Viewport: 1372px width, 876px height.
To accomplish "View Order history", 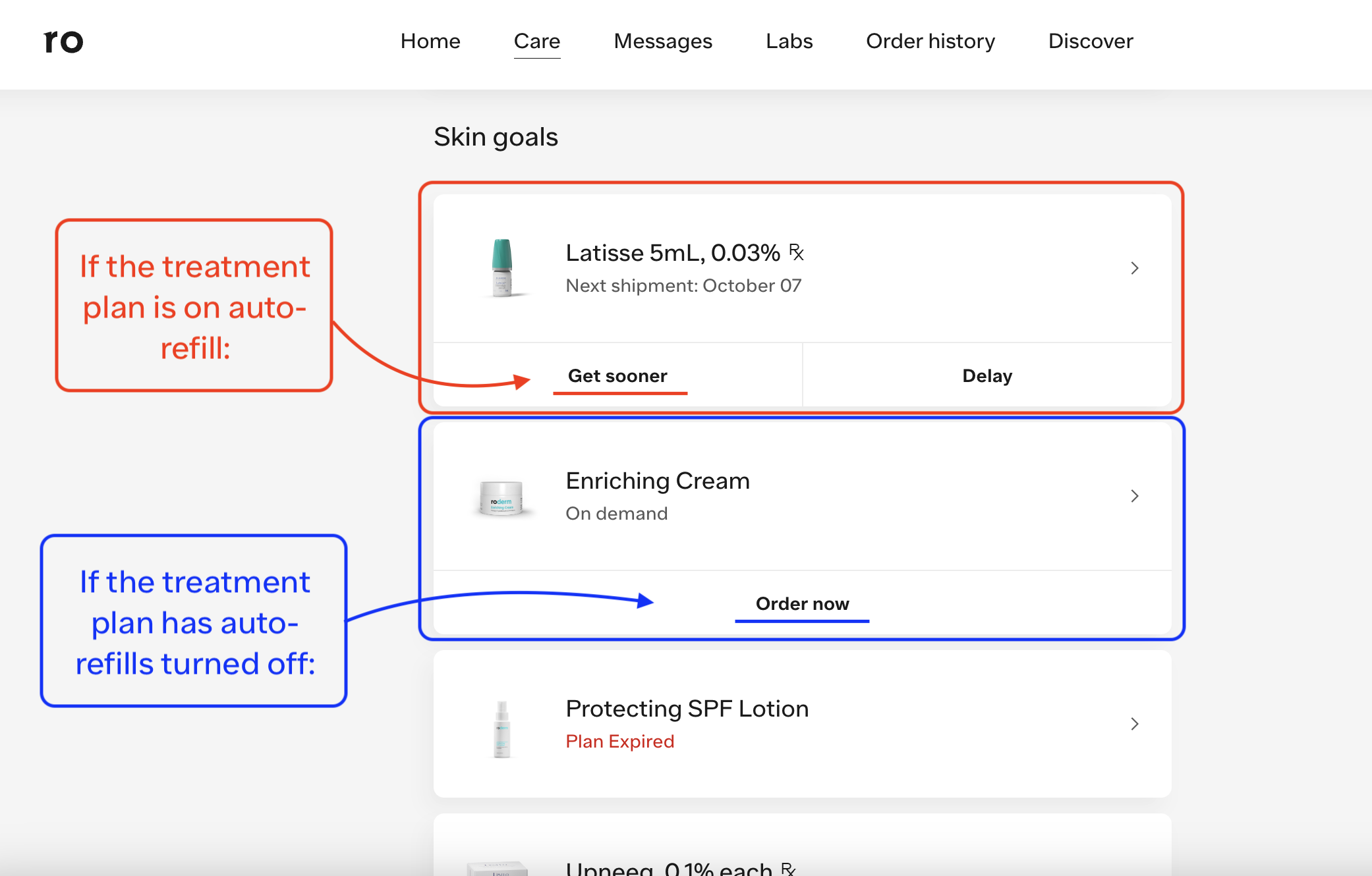I will tap(930, 41).
